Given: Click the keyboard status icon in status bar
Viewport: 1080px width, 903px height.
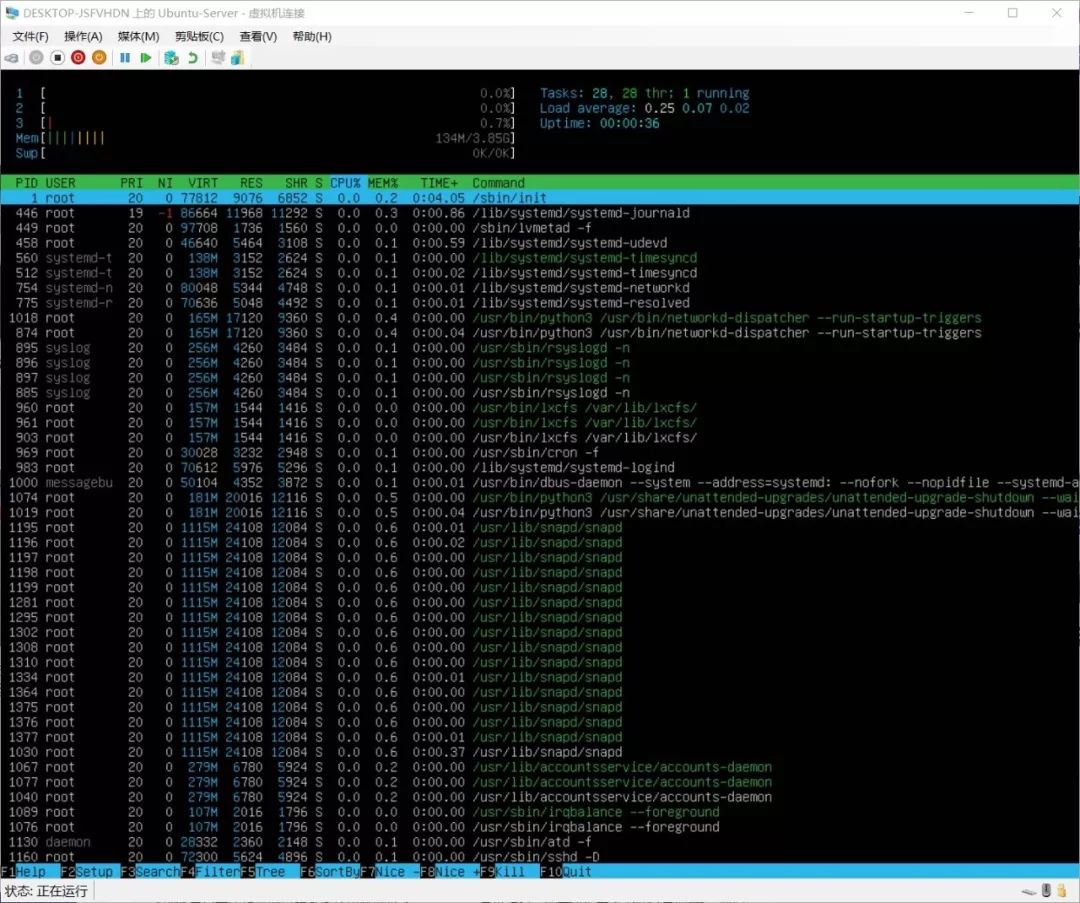Looking at the screenshot, I should (1029, 891).
